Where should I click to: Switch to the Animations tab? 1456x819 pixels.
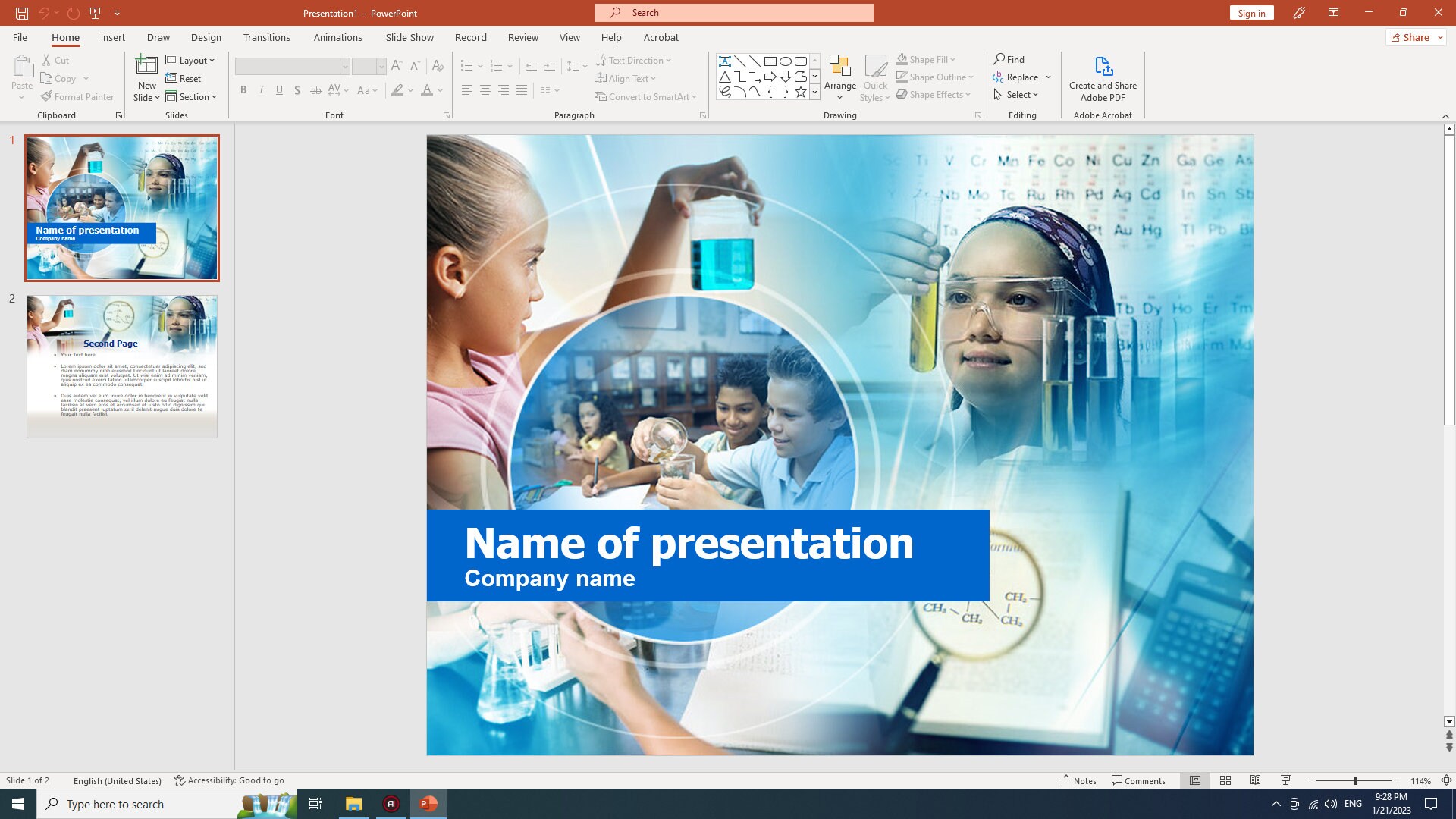click(338, 37)
